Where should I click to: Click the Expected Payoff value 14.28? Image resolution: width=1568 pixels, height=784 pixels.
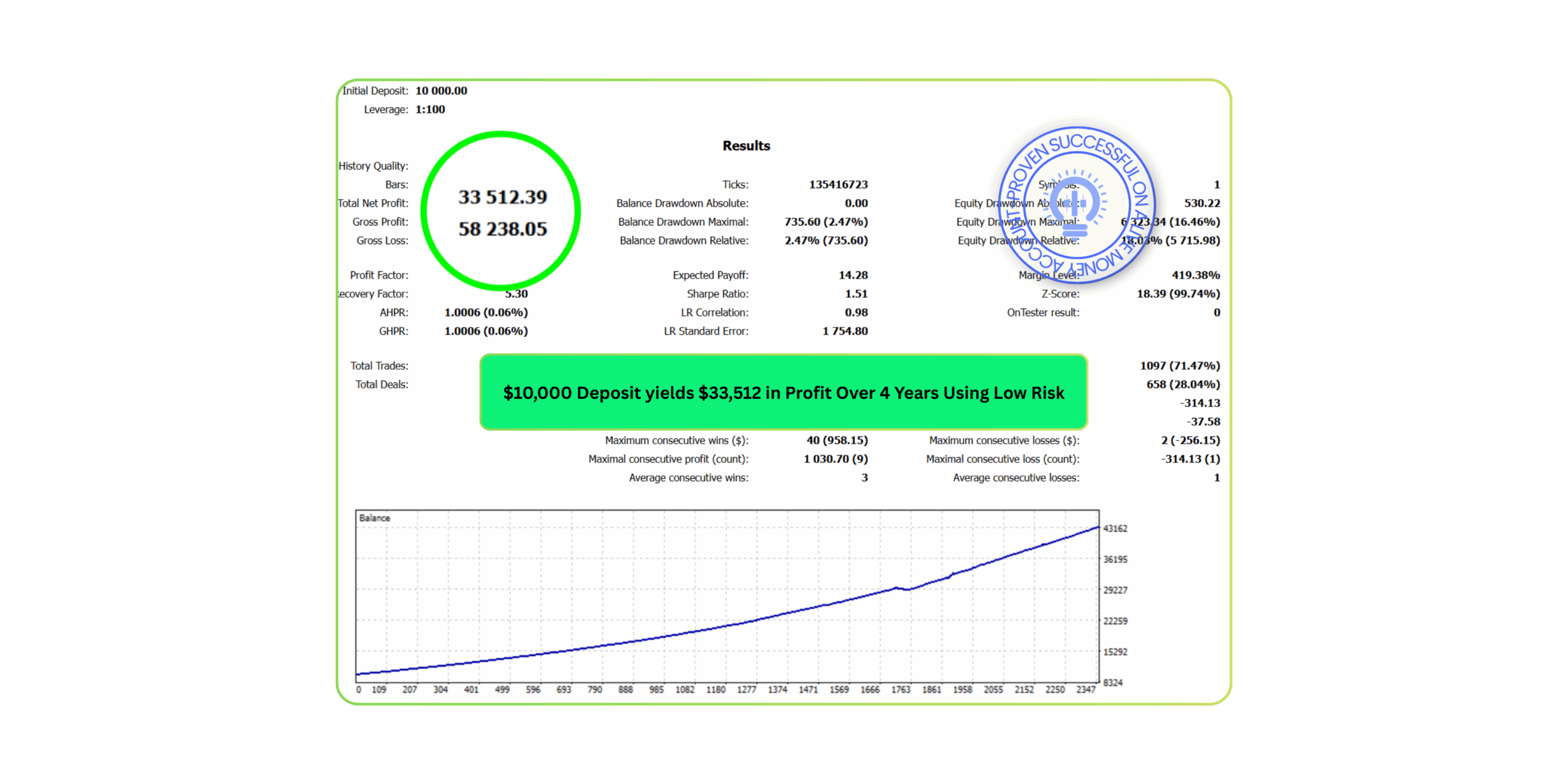point(853,275)
